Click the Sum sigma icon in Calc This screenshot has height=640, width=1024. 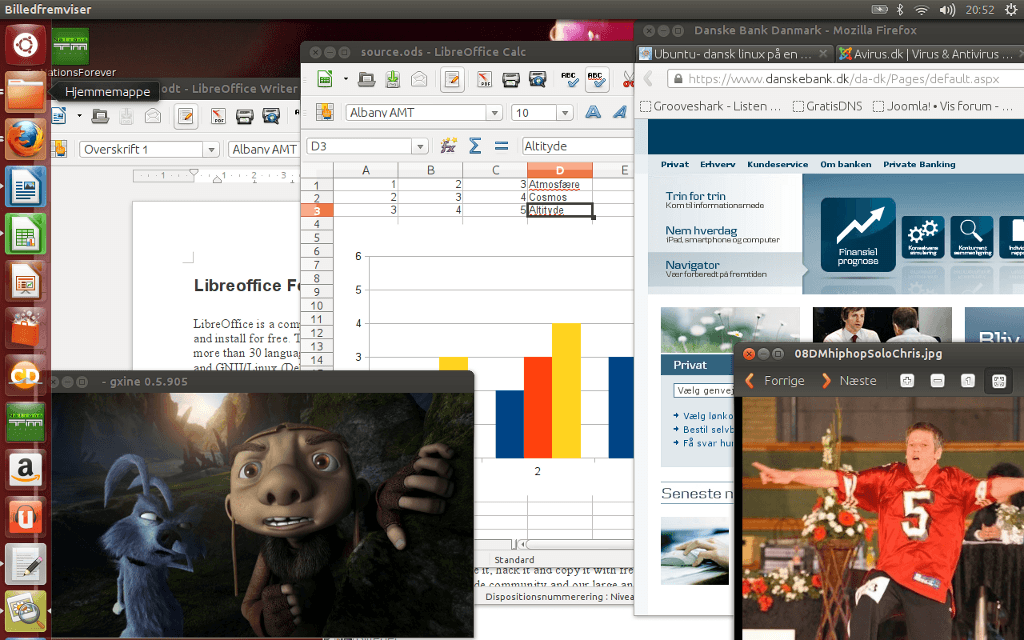click(475, 146)
